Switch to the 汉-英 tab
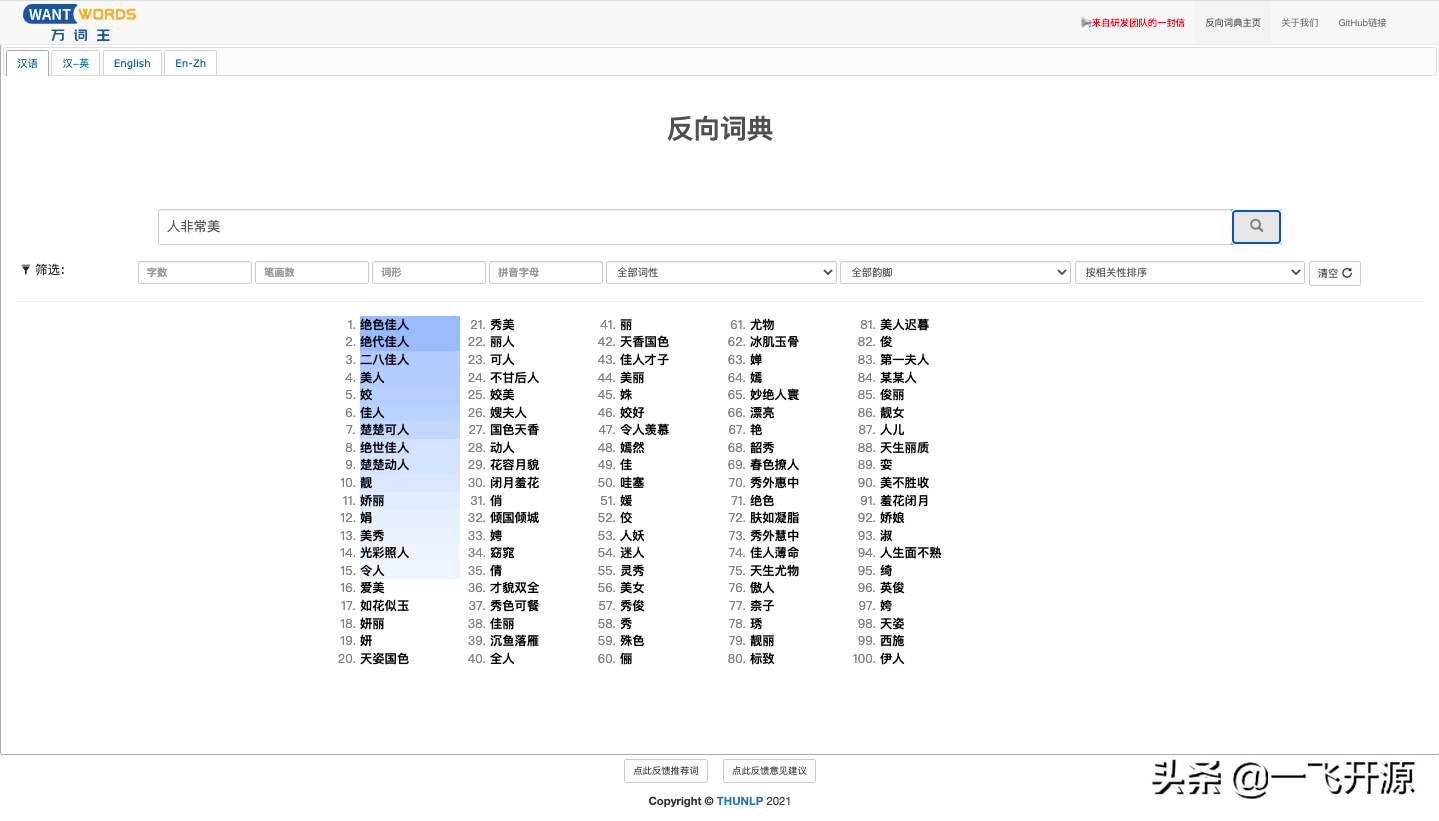1439x821 pixels. [74, 62]
